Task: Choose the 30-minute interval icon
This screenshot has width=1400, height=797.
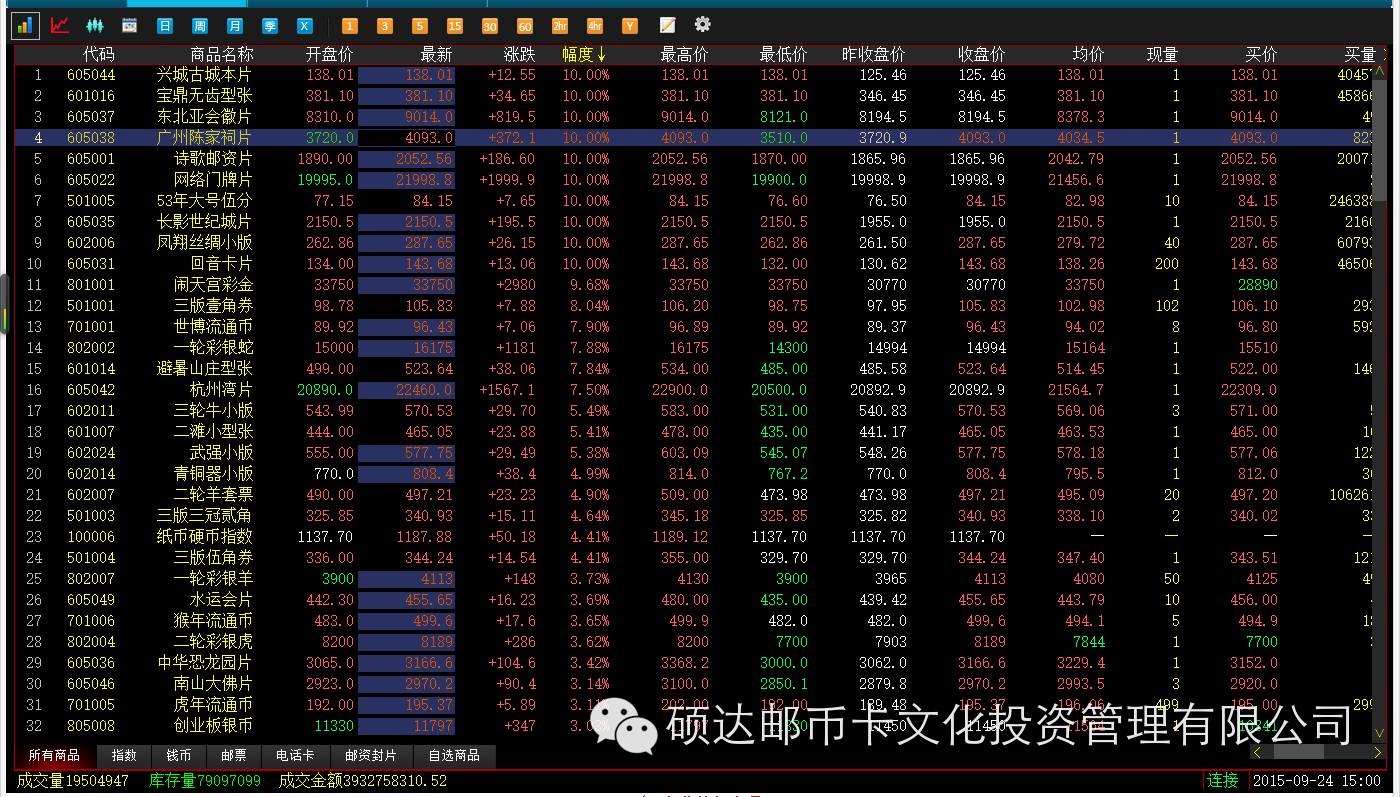Action: point(490,26)
